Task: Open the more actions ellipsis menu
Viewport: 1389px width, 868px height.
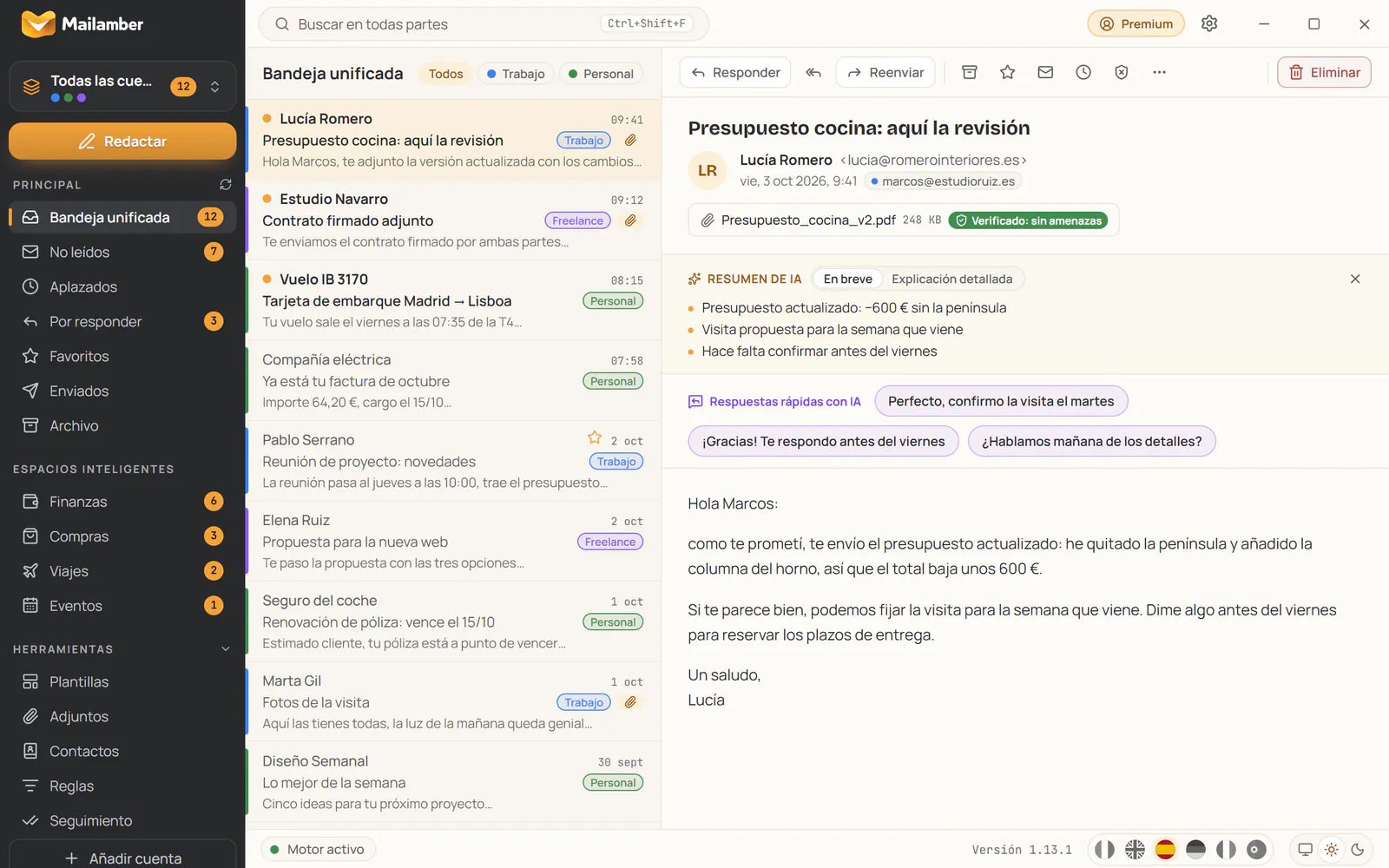Action: coord(1159,73)
